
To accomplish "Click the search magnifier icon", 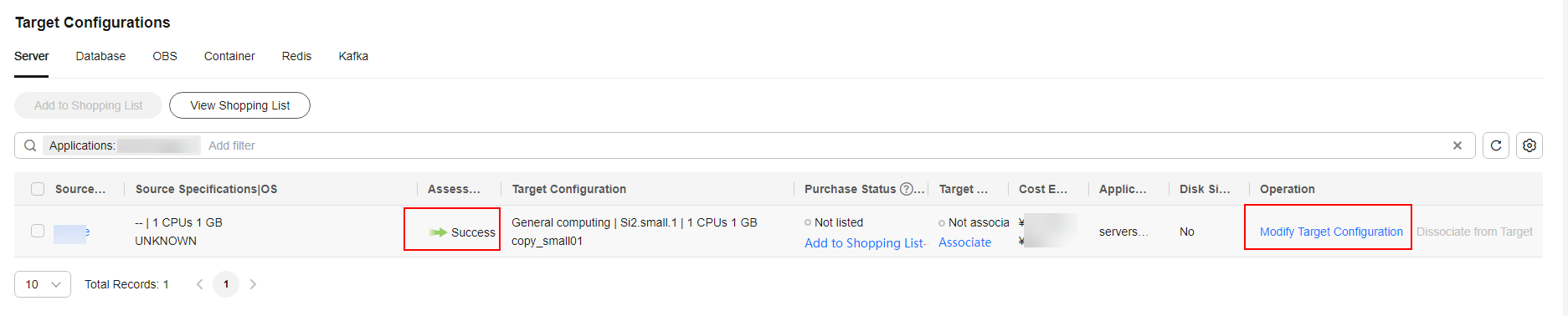I will [30, 145].
